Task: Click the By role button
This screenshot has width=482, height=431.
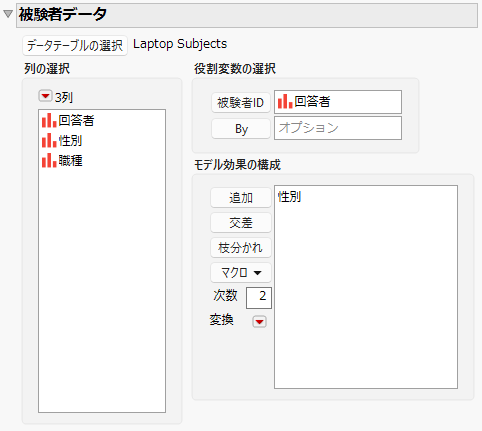Action: [241, 129]
